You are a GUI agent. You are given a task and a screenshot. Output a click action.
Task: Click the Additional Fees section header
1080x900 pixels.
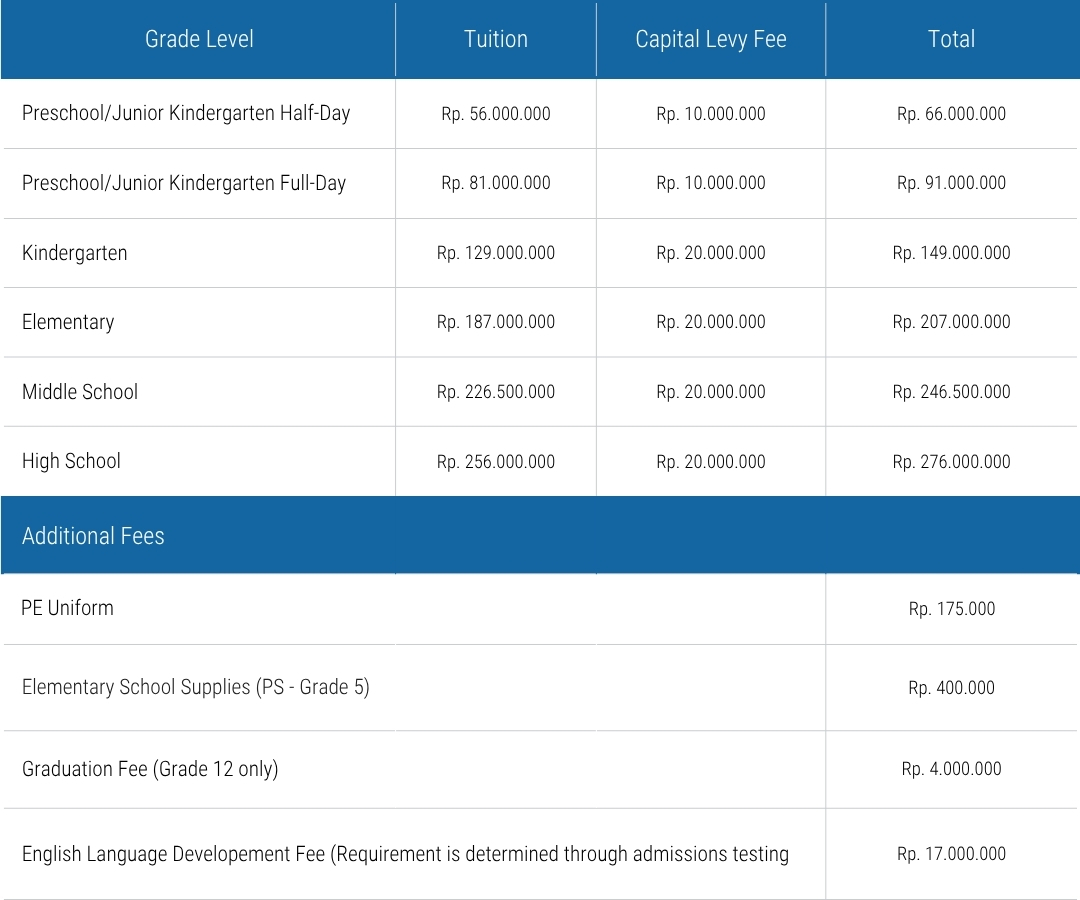tap(93, 536)
